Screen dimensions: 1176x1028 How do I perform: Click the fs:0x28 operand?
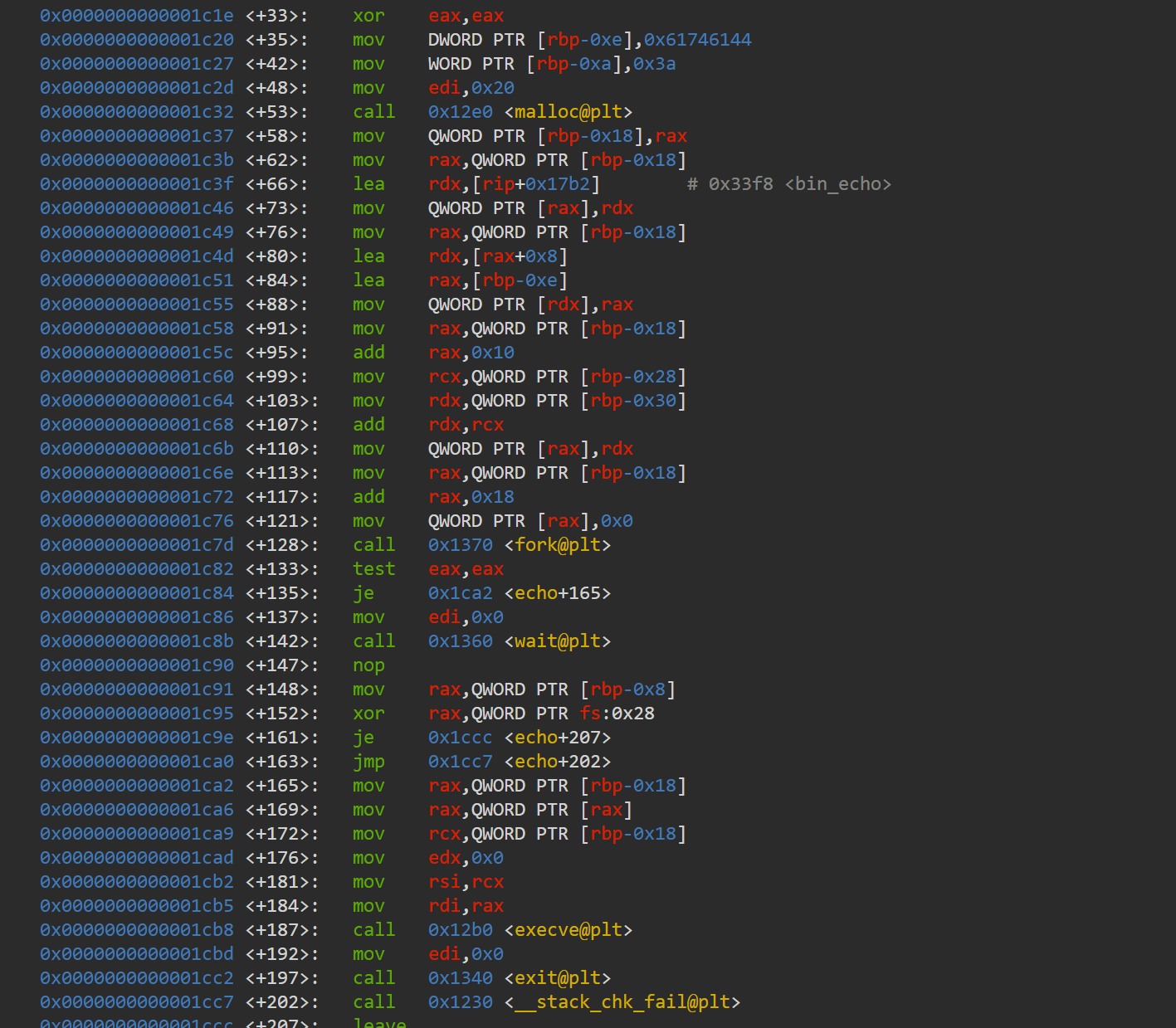[x=617, y=714]
